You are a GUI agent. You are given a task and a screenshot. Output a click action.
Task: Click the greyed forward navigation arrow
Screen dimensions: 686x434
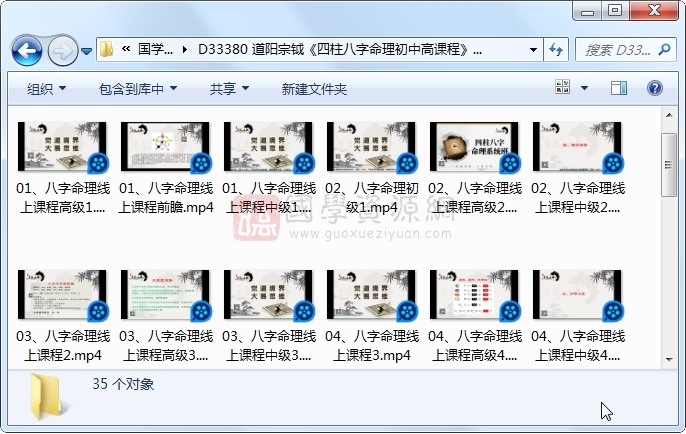coord(63,51)
